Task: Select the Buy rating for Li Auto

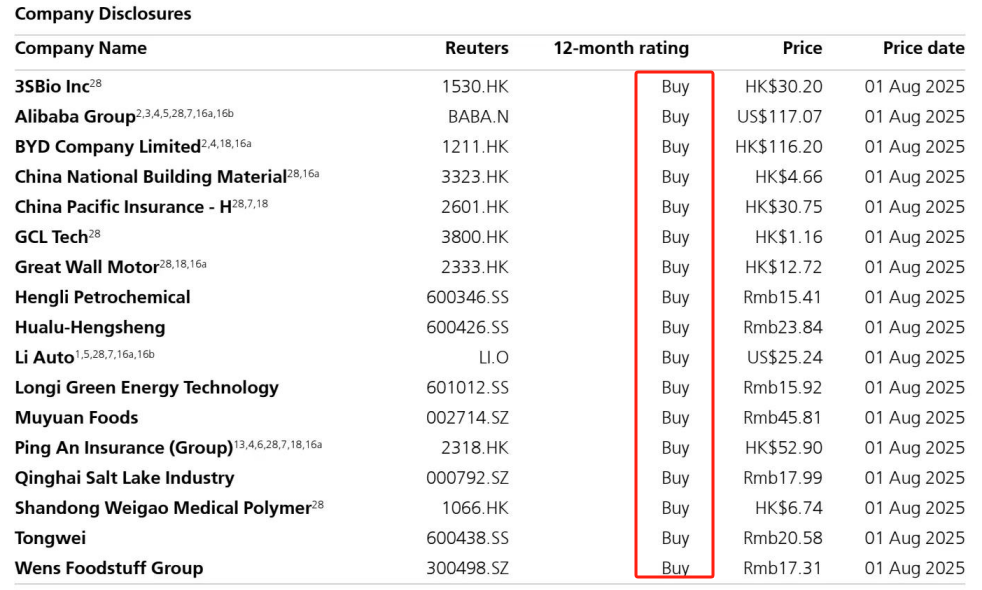Action: click(675, 357)
